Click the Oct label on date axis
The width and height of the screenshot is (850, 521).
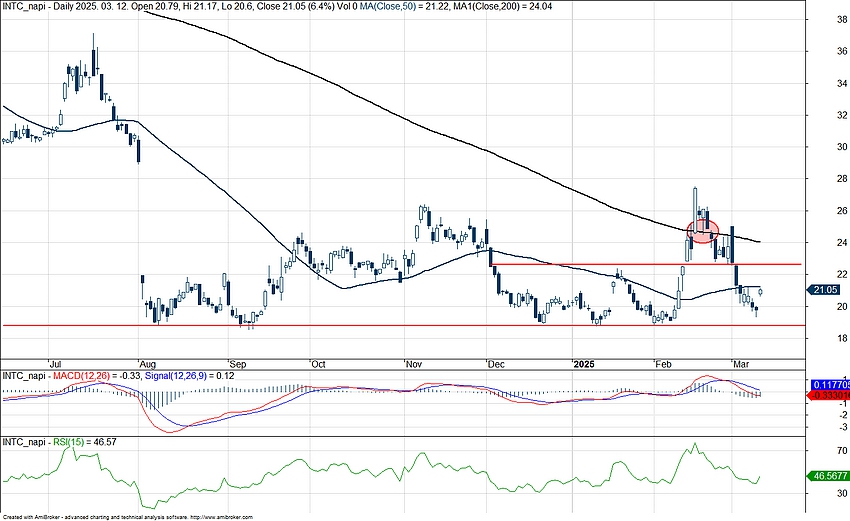point(318,364)
